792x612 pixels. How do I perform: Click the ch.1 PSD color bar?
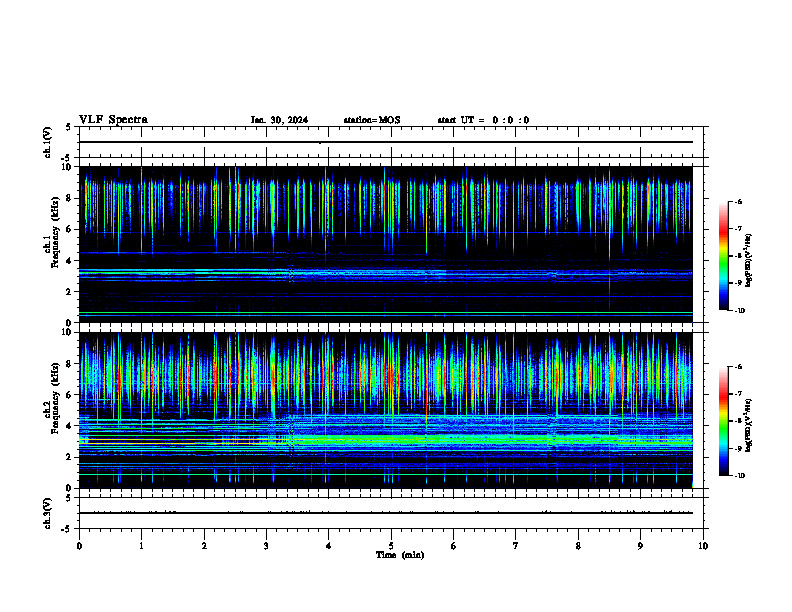tap(724, 256)
